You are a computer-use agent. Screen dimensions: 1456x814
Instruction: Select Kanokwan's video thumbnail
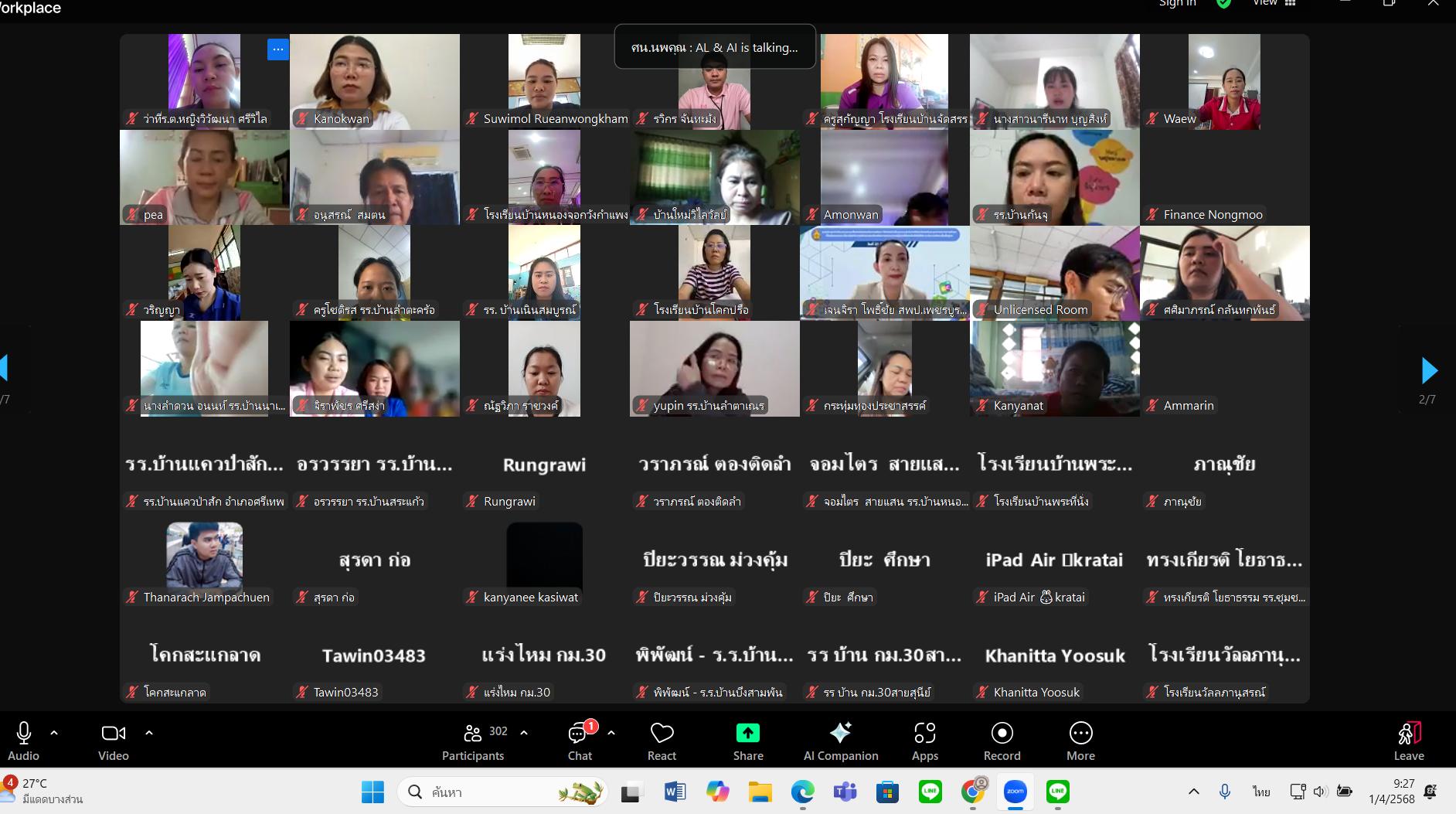click(x=374, y=81)
